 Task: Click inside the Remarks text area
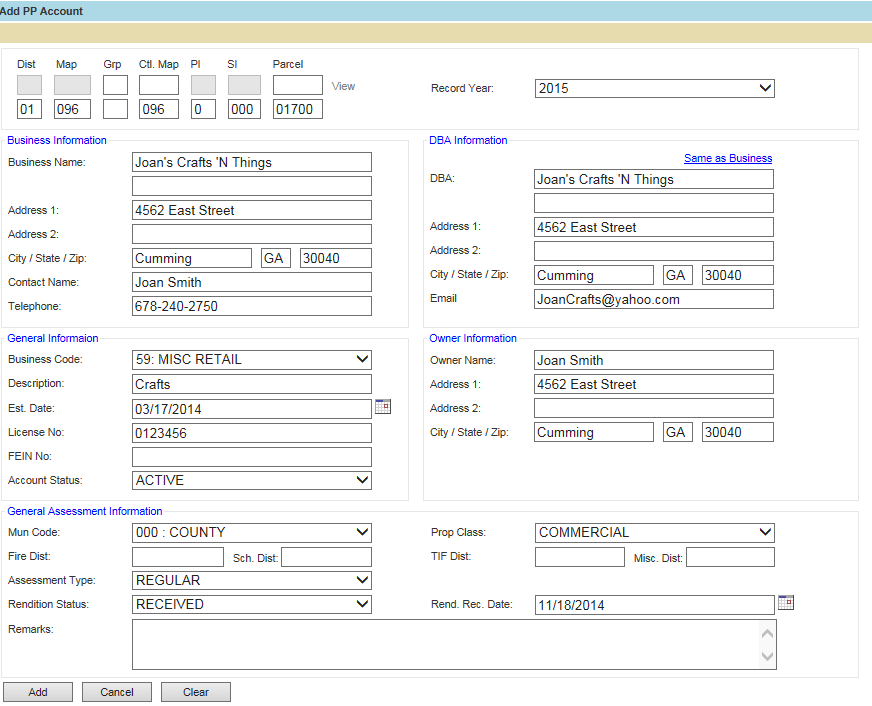tap(445, 644)
